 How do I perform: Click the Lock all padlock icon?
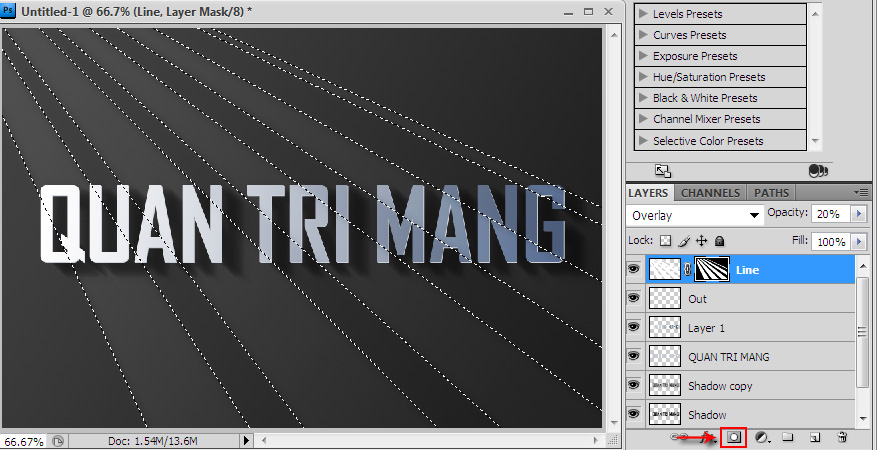(x=720, y=241)
